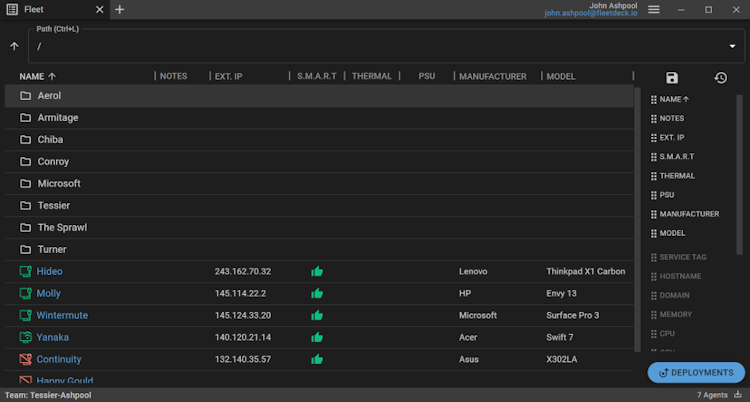The height and width of the screenshot is (402, 750).
Task: Close the Fleet tab
Action: tap(99, 10)
